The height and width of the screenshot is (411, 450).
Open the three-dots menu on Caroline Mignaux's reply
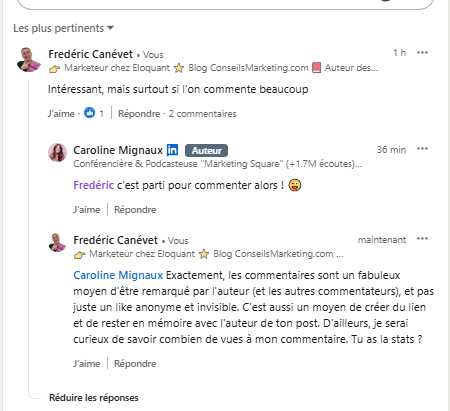tap(422, 149)
